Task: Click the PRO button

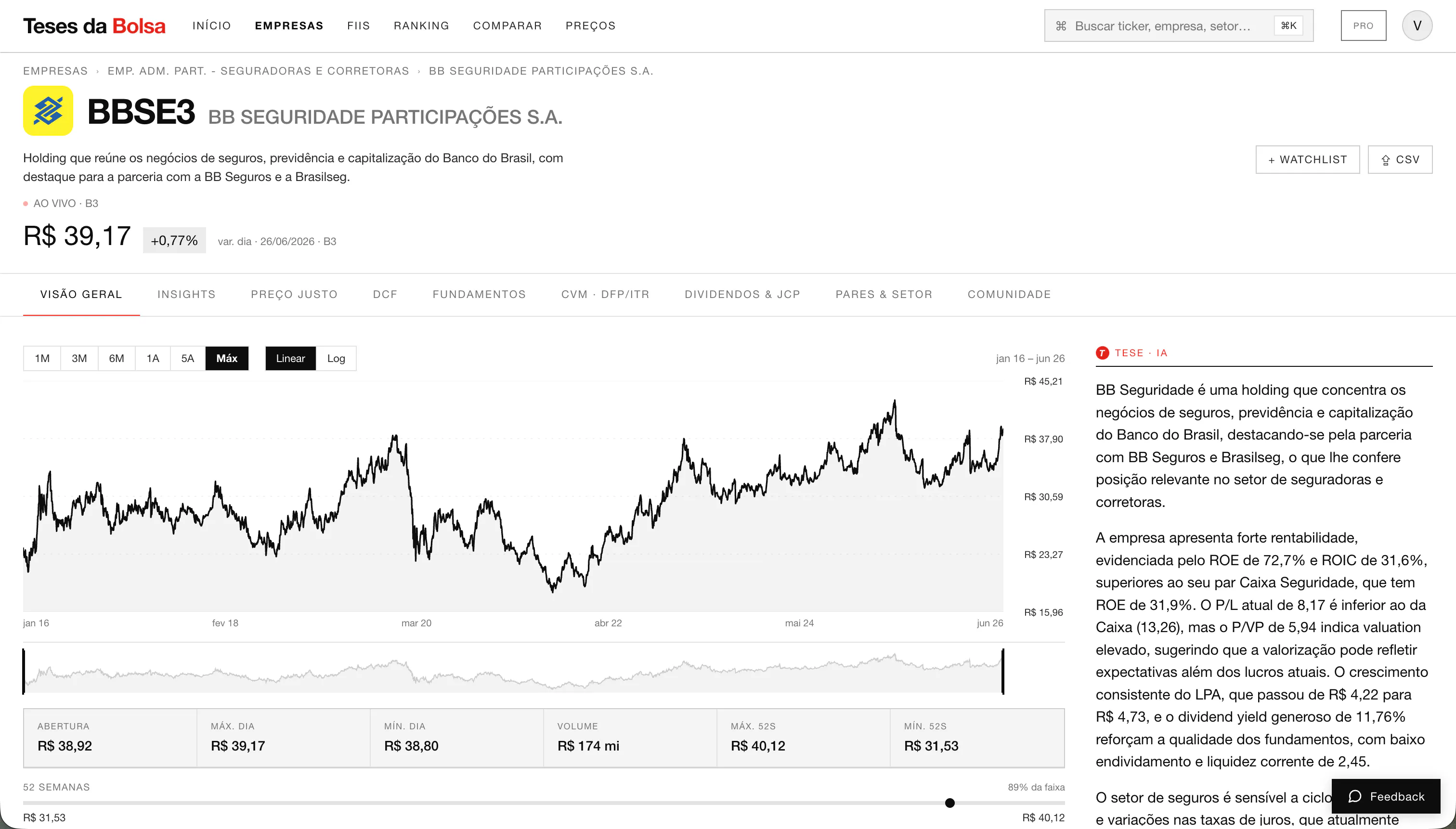Action: (1363, 26)
